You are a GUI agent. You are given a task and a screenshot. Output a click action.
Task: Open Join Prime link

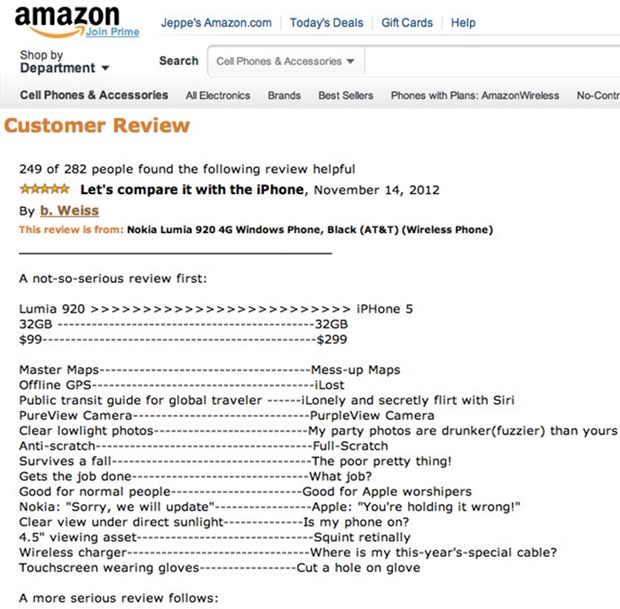(x=112, y=32)
